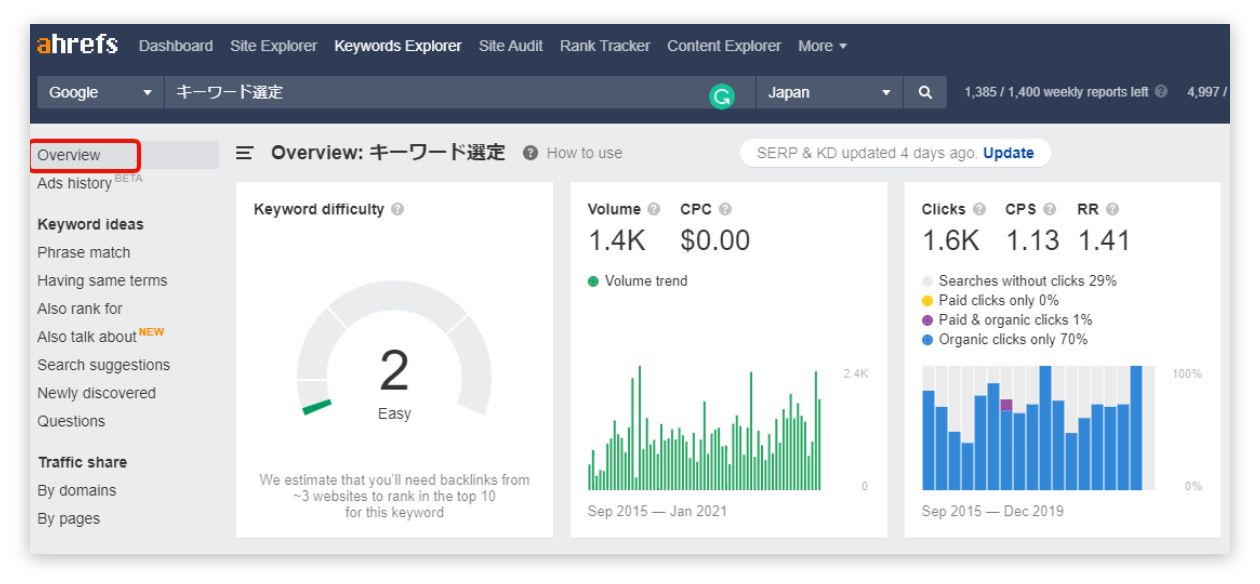Click the 1.41 RR value
This screenshot has width=1260, height=584.
(1105, 241)
